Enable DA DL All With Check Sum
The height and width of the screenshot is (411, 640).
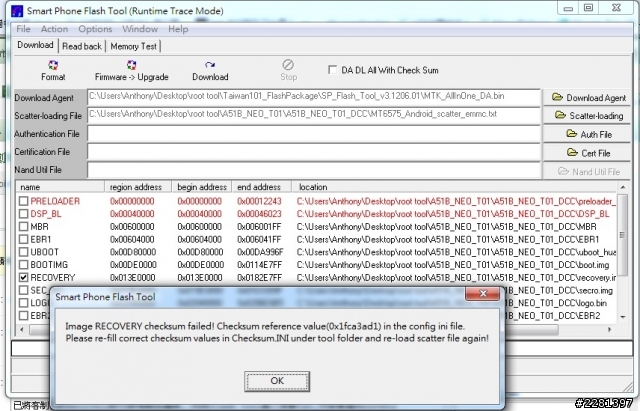(x=333, y=70)
